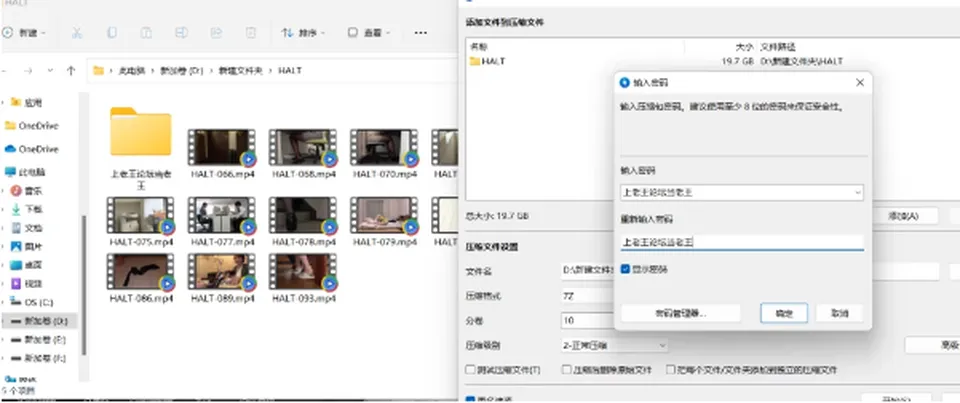
Task: Close the enter-password dialog with X
Action: (860, 82)
